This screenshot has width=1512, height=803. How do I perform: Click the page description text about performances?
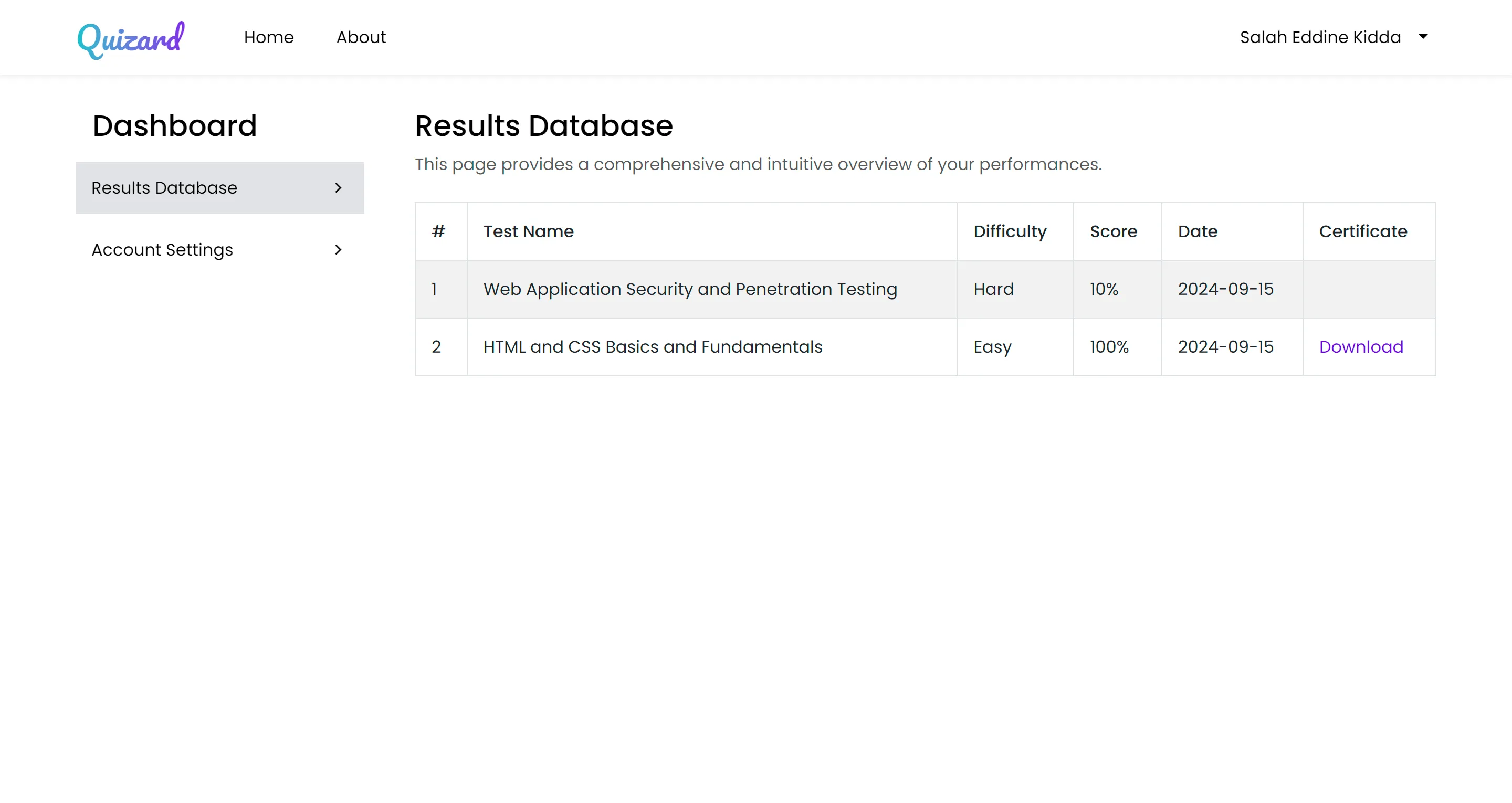coord(758,164)
